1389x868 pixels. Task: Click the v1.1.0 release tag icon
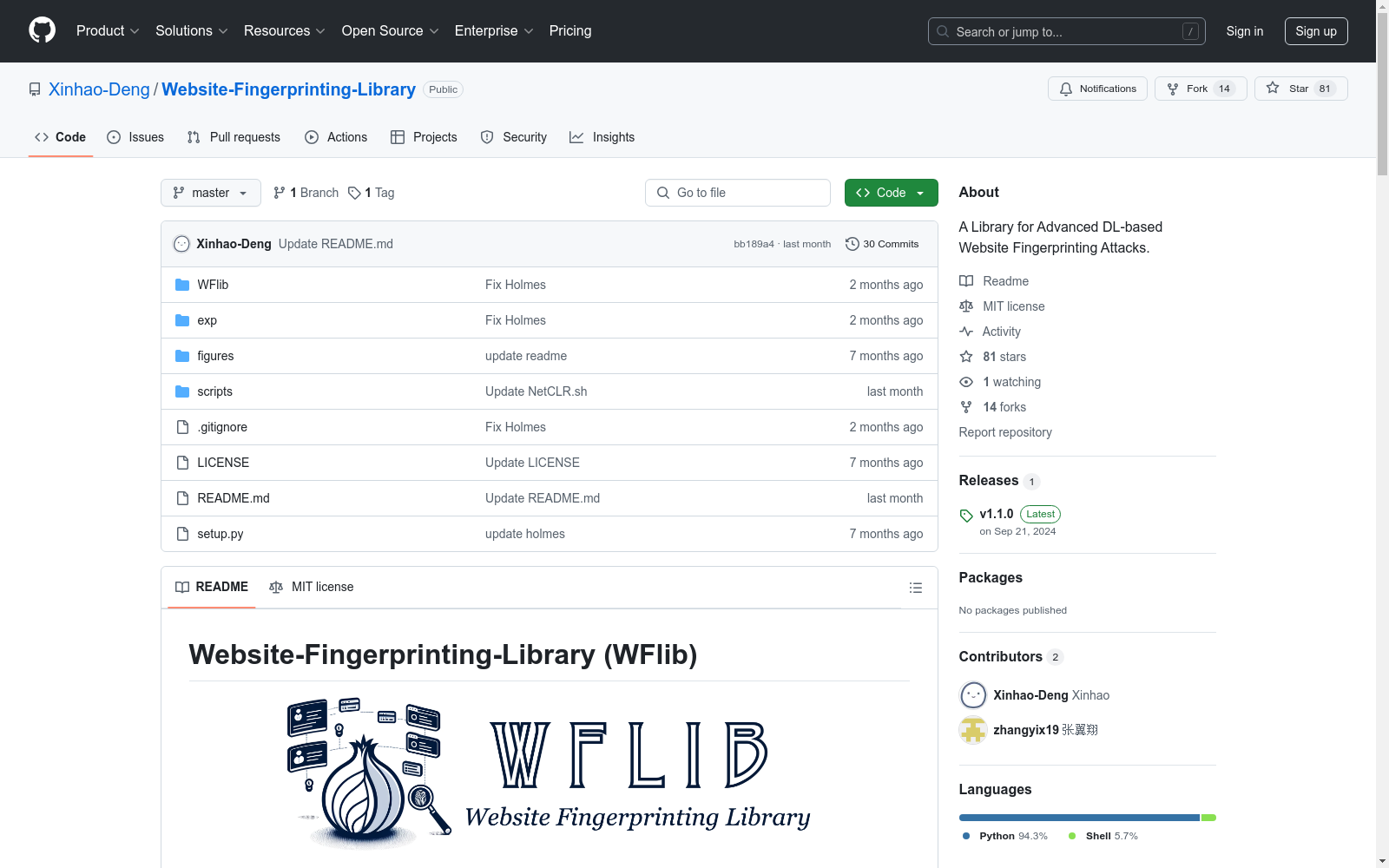pos(966,516)
